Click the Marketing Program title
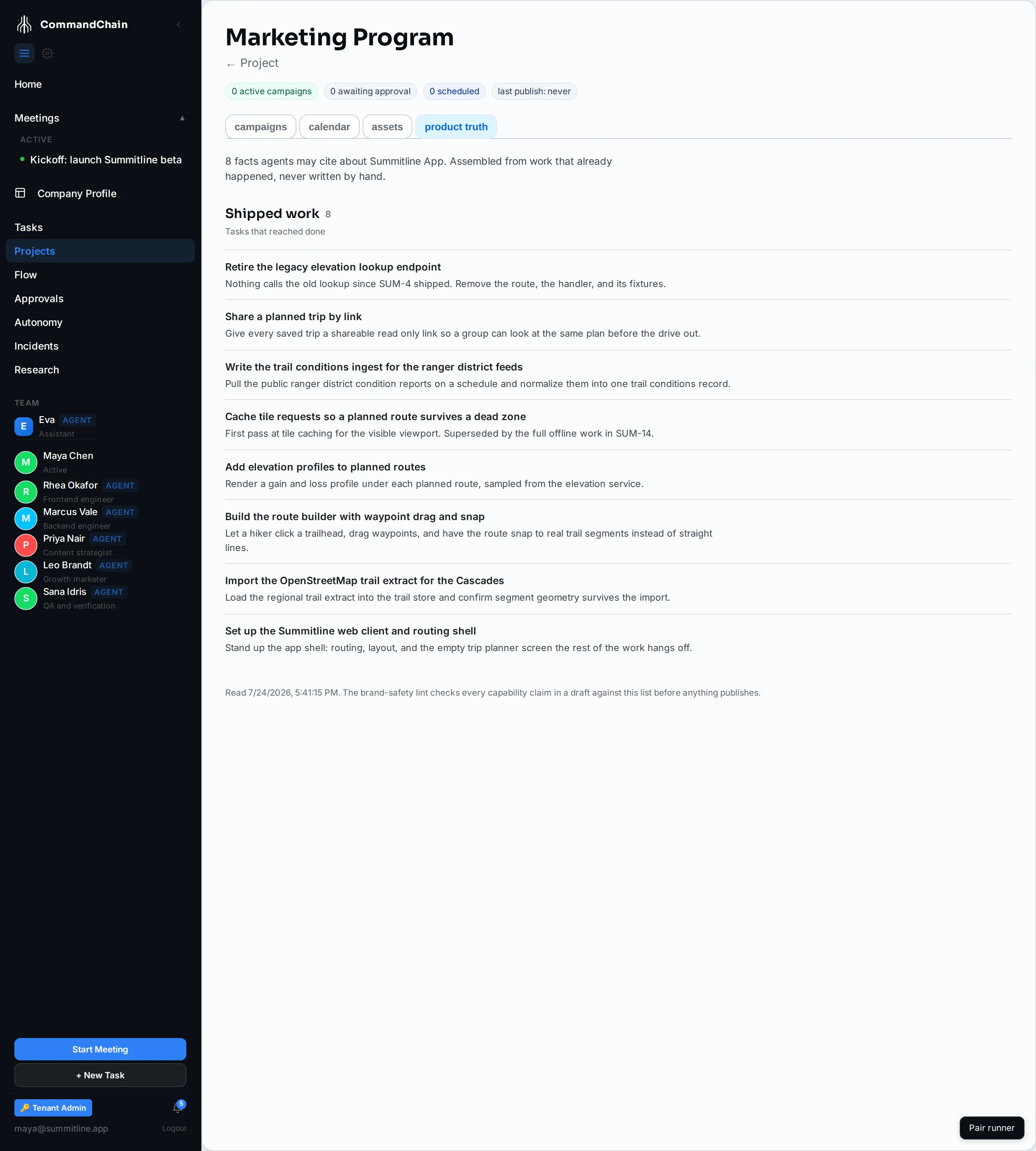 tap(339, 37)
